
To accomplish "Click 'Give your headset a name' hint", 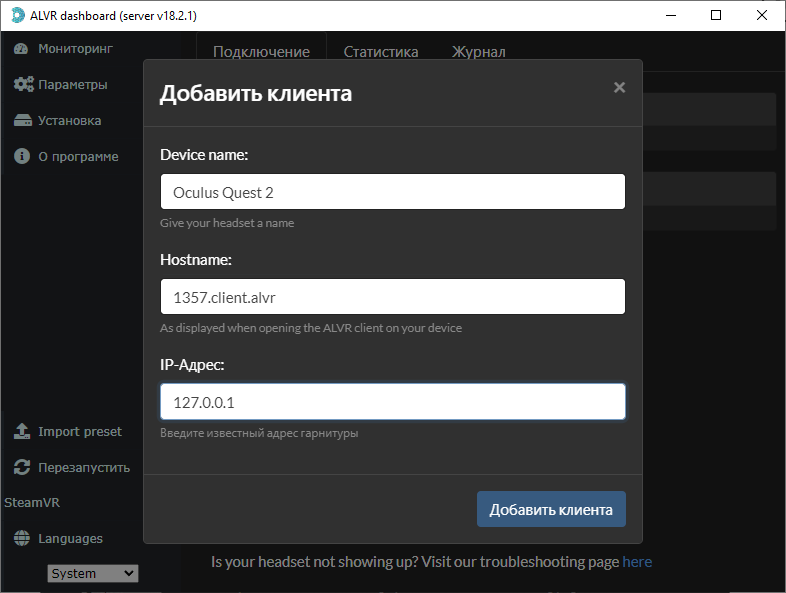I will click(x=227, y=223).
